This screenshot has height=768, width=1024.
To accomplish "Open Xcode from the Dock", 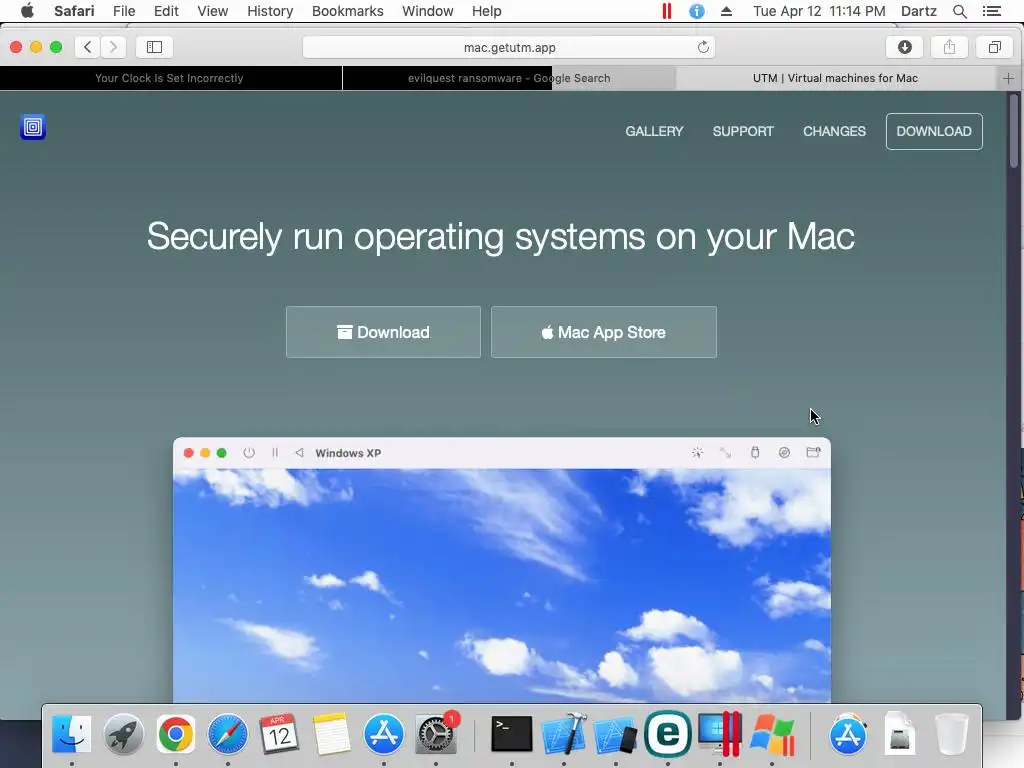I will [564, 734].
